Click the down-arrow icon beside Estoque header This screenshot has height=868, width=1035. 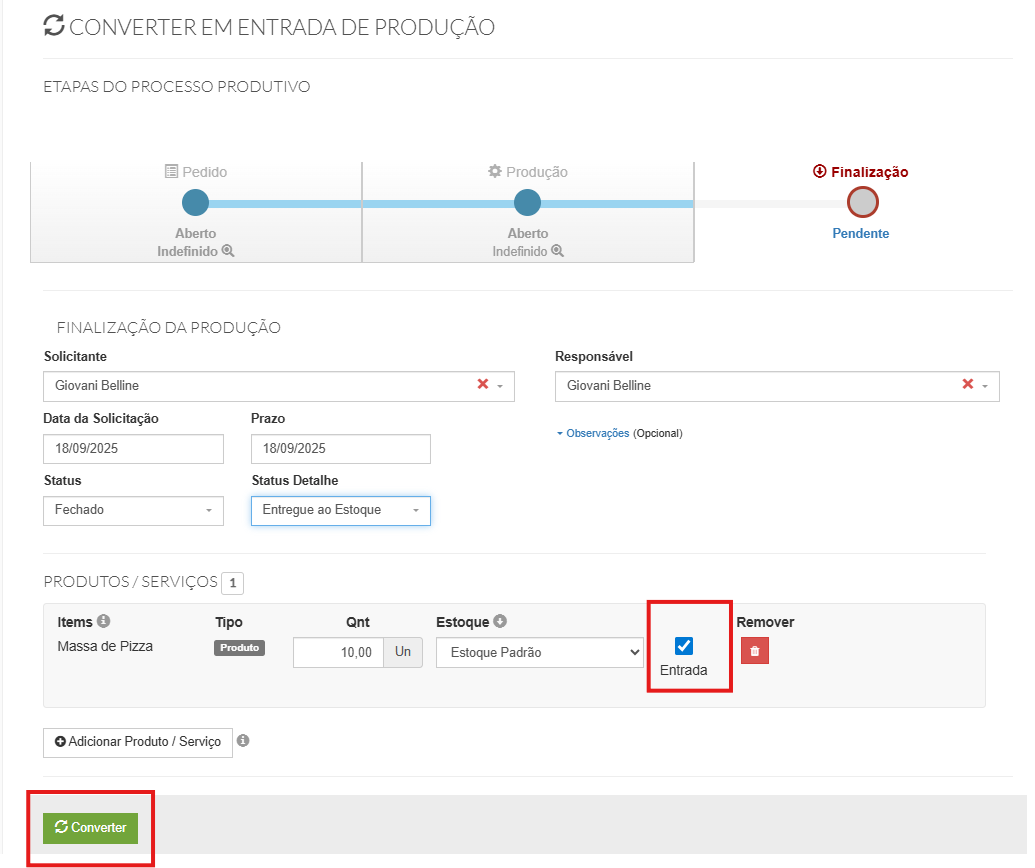click(x=500, y=622)
